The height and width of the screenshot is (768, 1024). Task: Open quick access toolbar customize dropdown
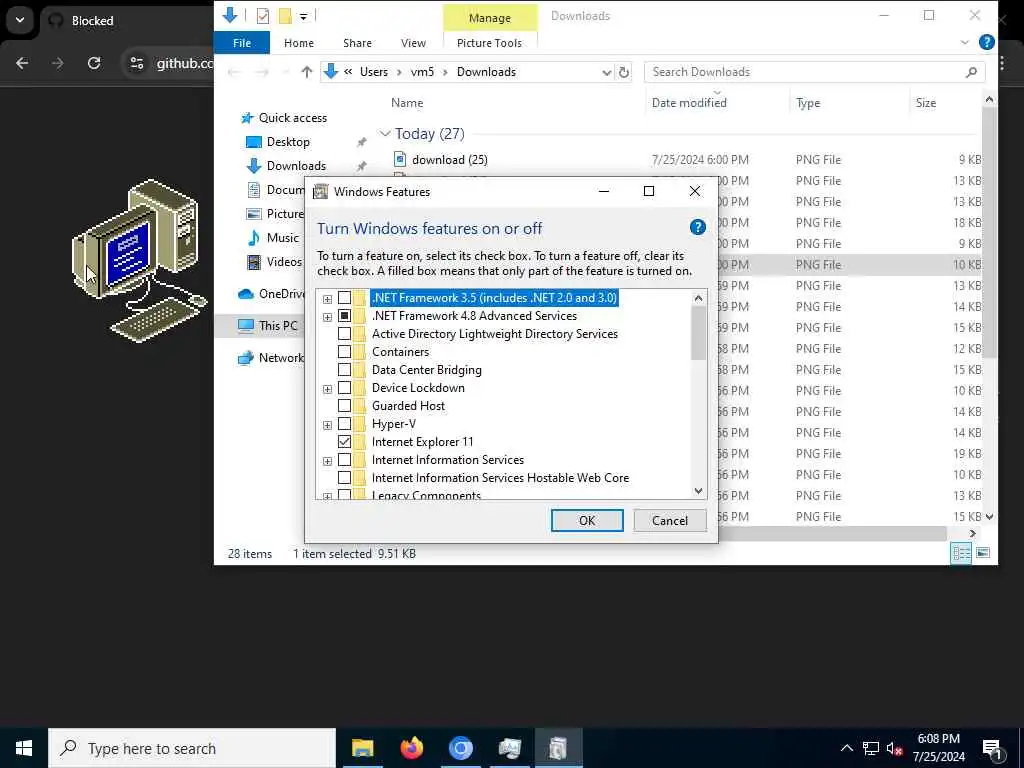coord(304,16)
